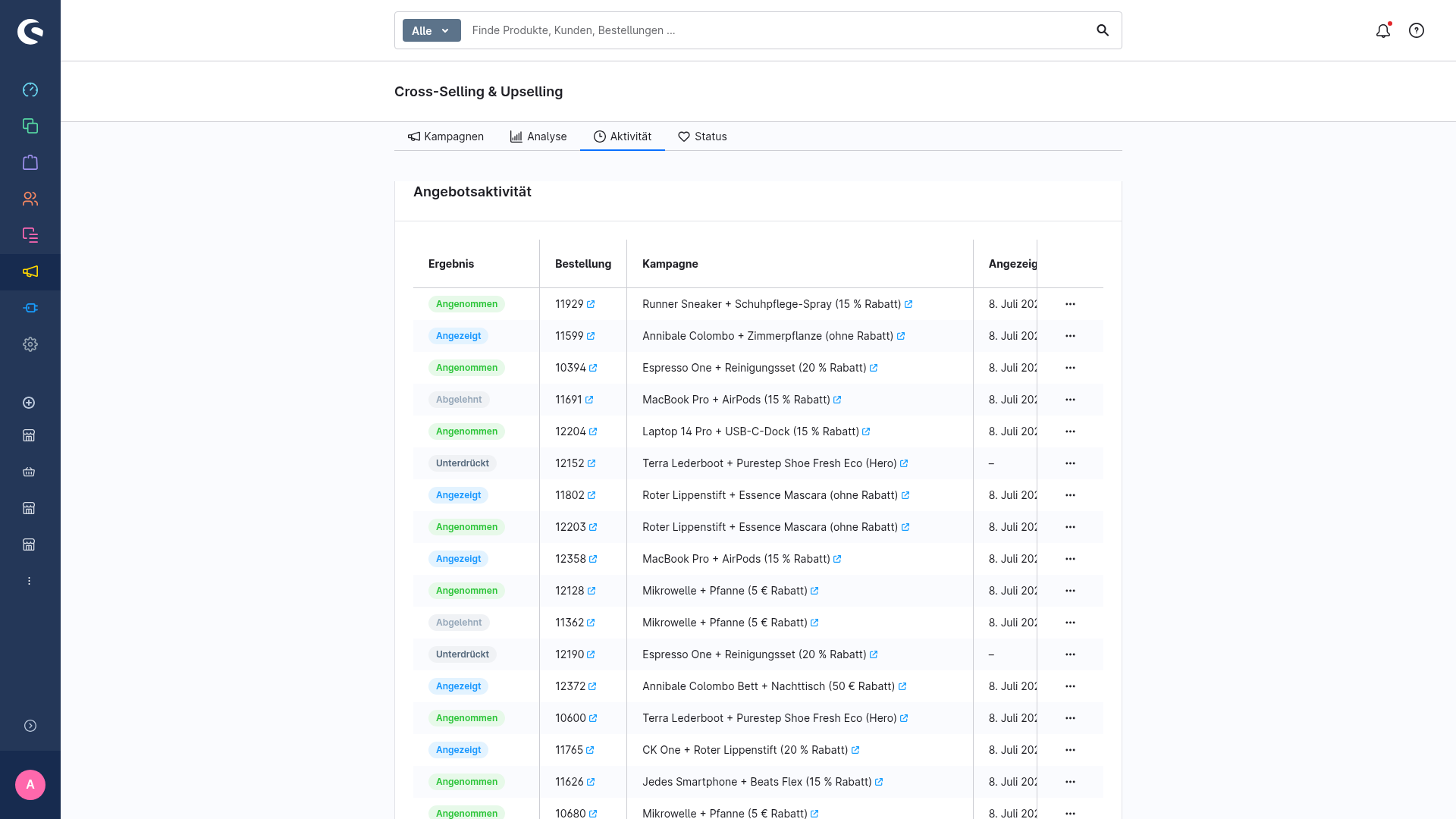Open row actions menu for order 12152
This screenshot has height=819, width=1456.
[1070, 463]
